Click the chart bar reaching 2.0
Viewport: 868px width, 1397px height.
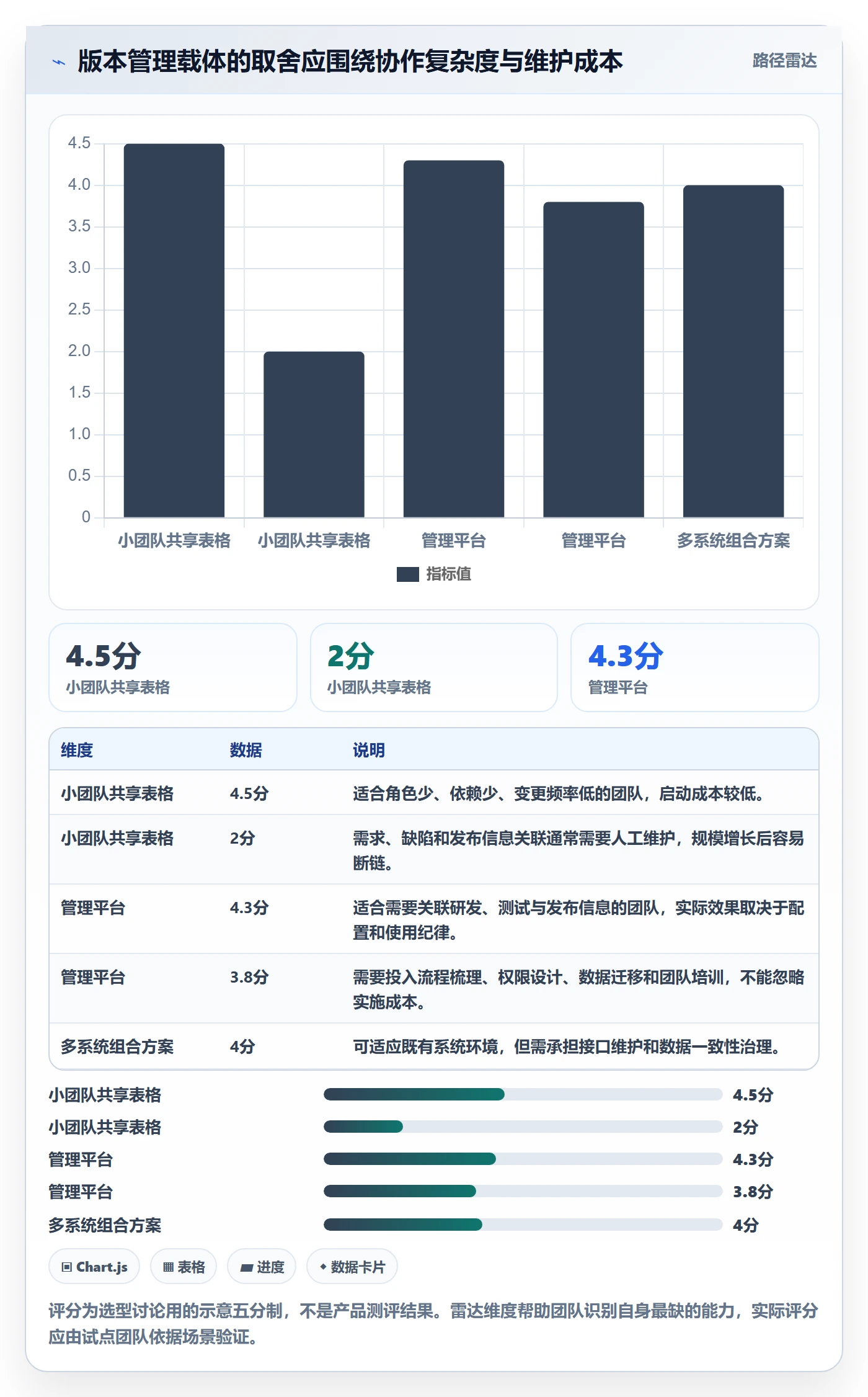314,434
